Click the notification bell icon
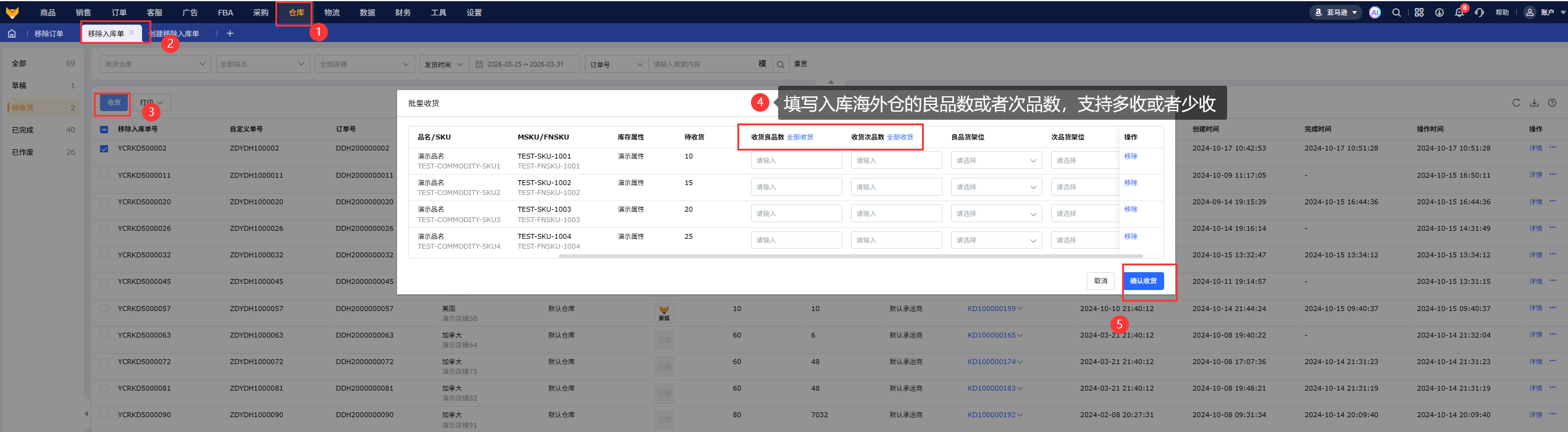The width and height of the screenshot is (1568, 432). click(1459, 13)
